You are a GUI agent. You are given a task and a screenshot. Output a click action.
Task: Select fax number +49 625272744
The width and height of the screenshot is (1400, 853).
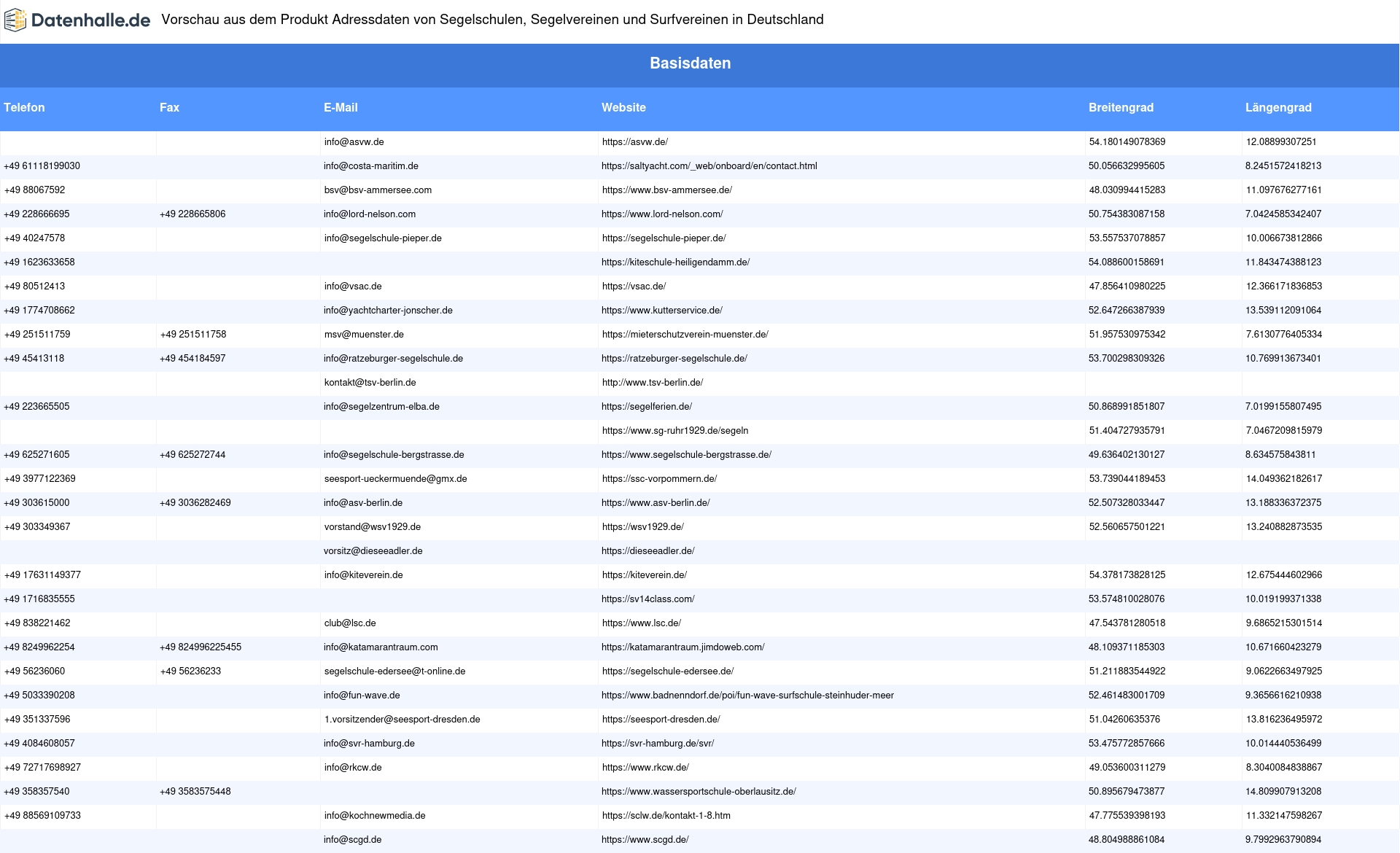point(192,455)
